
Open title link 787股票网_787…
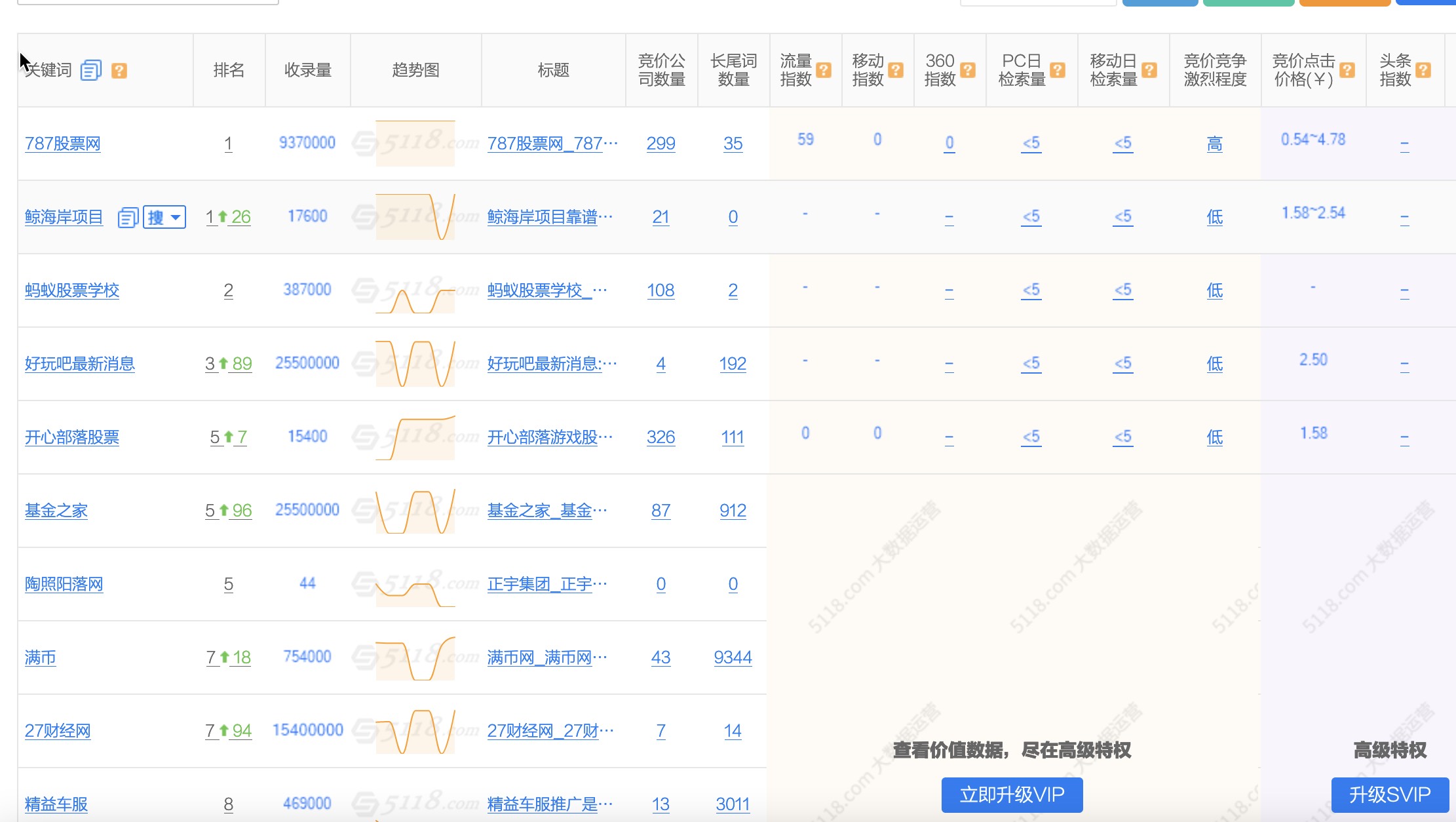[552, 144]
